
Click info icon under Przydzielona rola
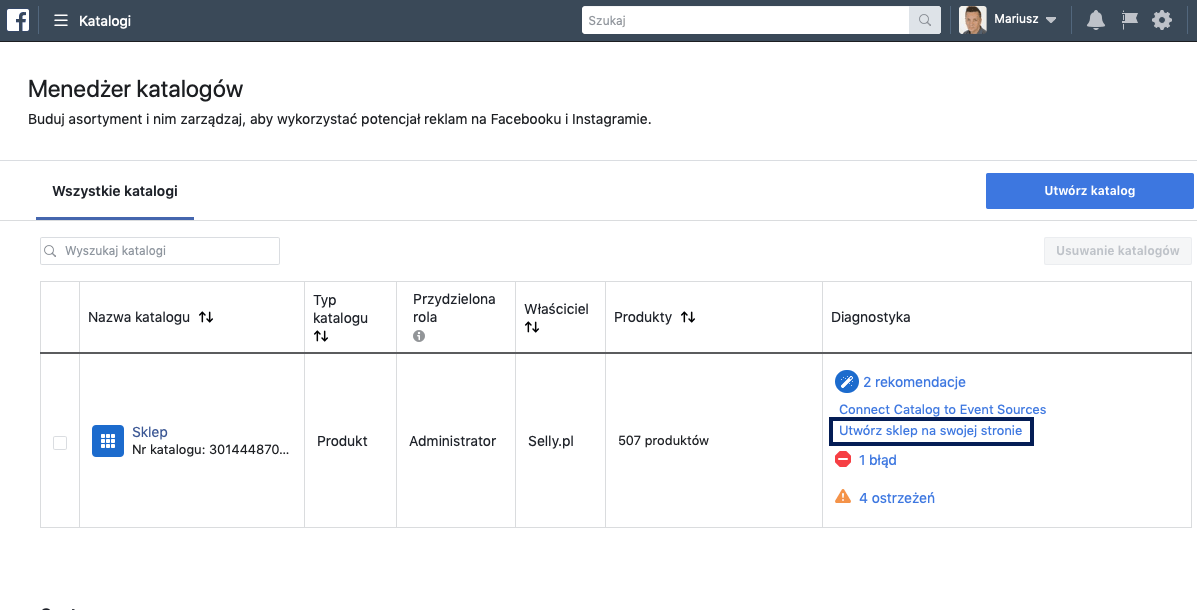pos(419,336)
